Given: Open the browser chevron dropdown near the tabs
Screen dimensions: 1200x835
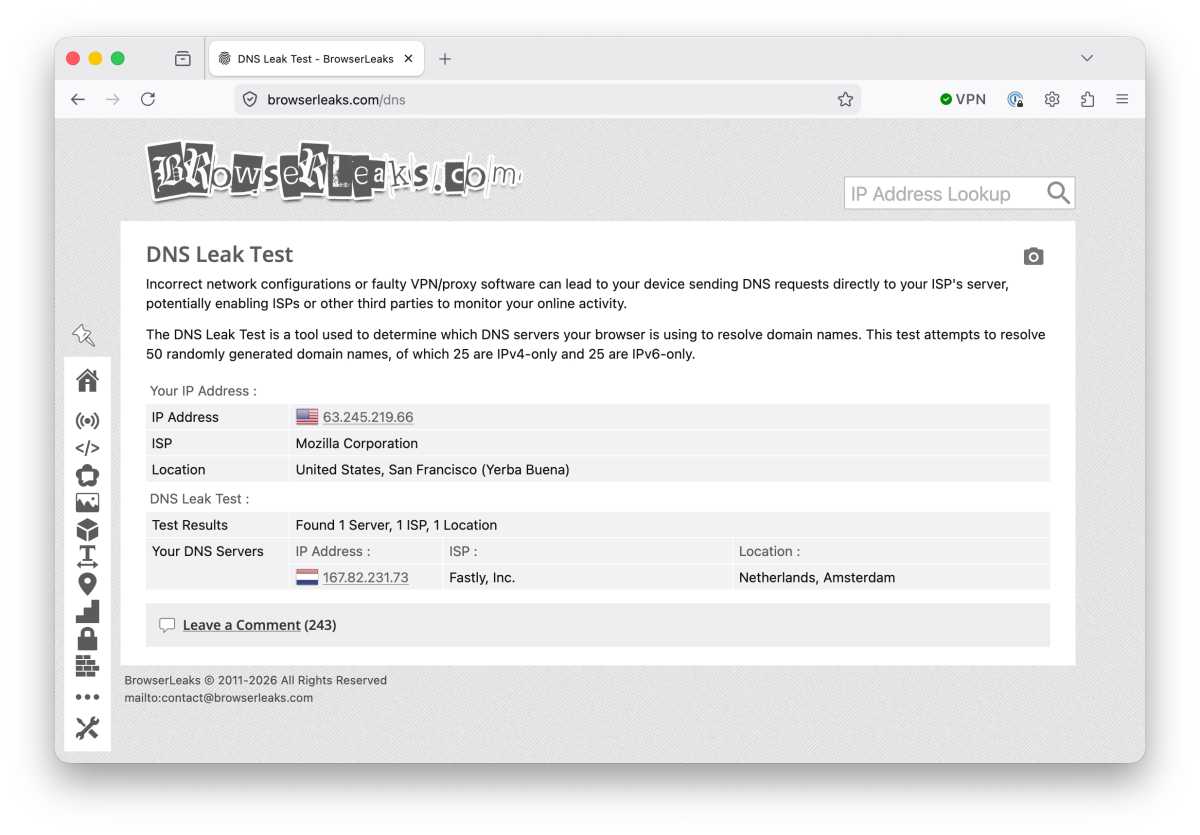Looking at the screenshot, I should pyautogui.click(x=1086, y=58).
